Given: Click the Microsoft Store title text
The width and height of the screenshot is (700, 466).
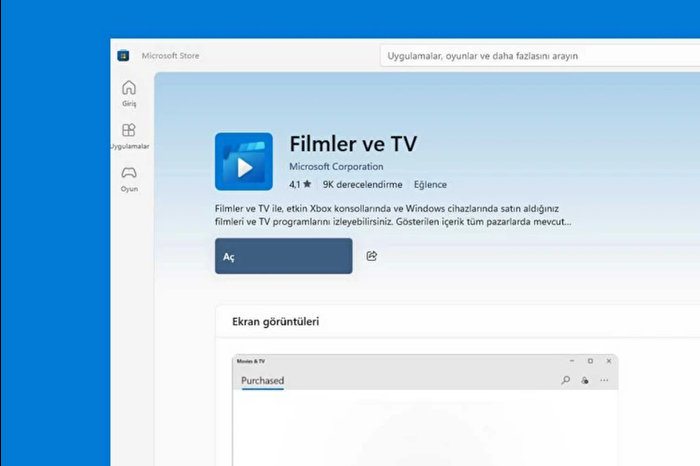Looking at the screenshot, I should pos(171,56).
